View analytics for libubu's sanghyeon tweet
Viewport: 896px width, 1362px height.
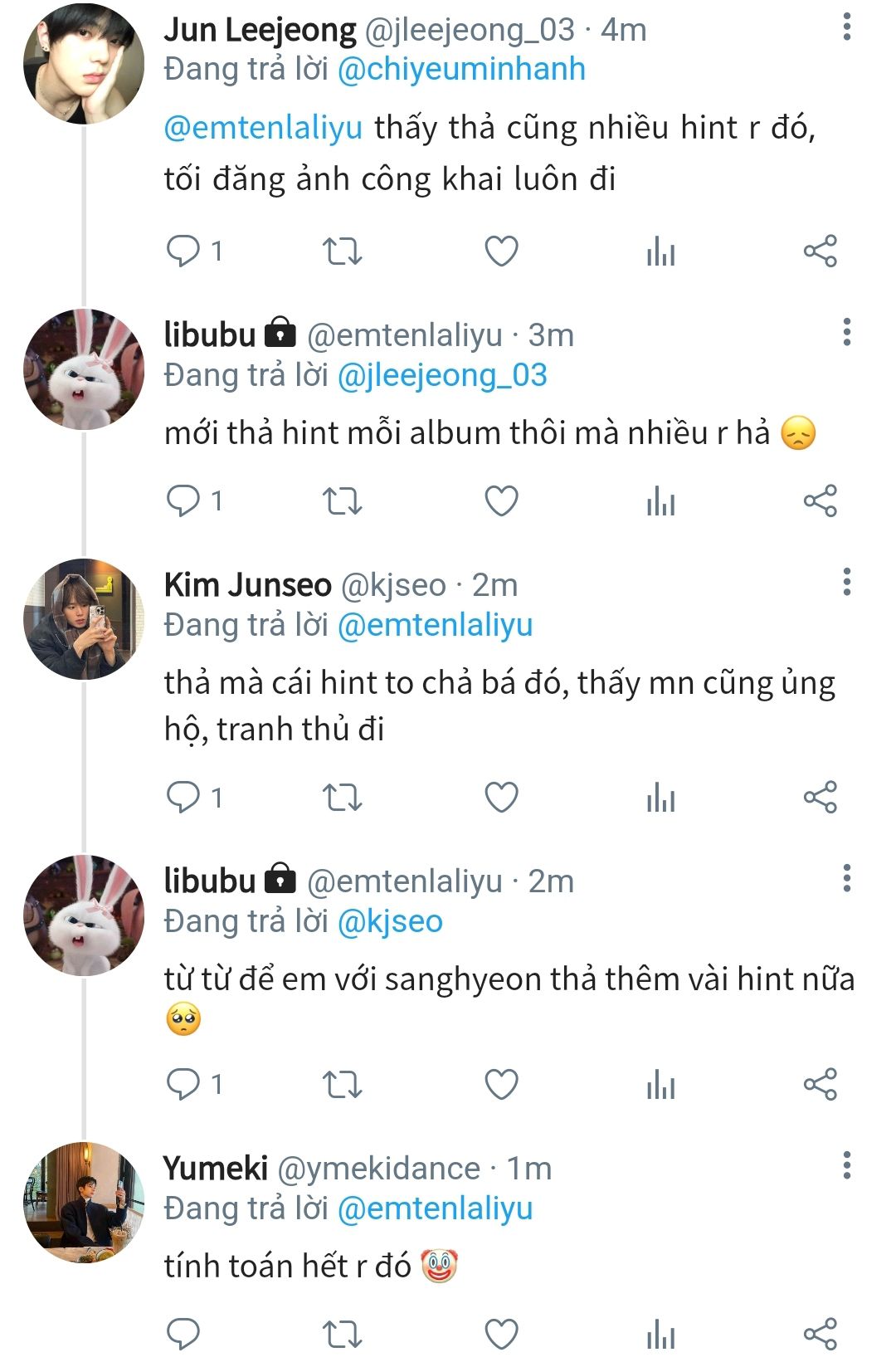(x=660, y=1084)
